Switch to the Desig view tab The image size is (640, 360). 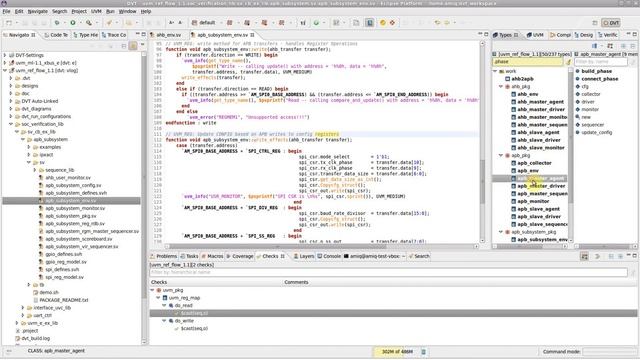coord(584,35)
